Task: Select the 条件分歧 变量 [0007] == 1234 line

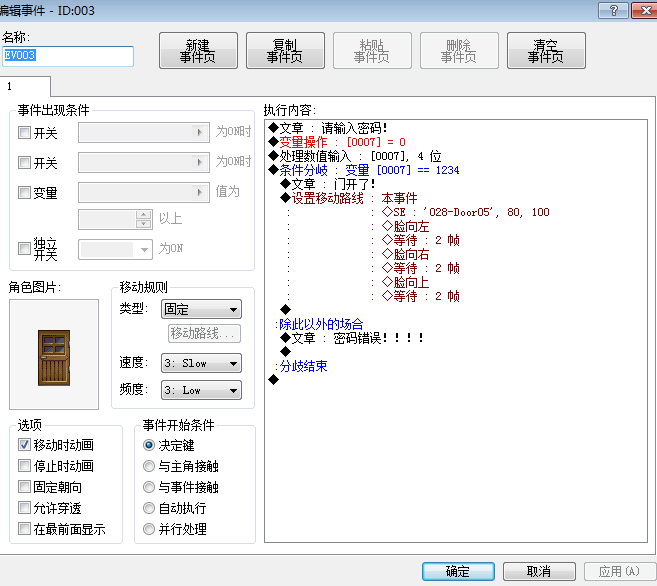Action: (x=364, y=170)
